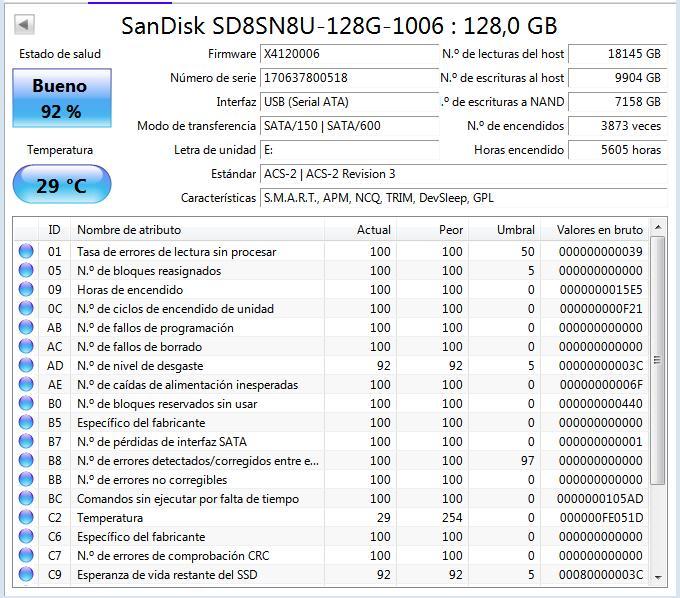The width and height of the screenshot is (680, 598).
Task: Click the Características field with S.M.A.R.T., APM
Action: pyautogui.click(x=464, y=198)
